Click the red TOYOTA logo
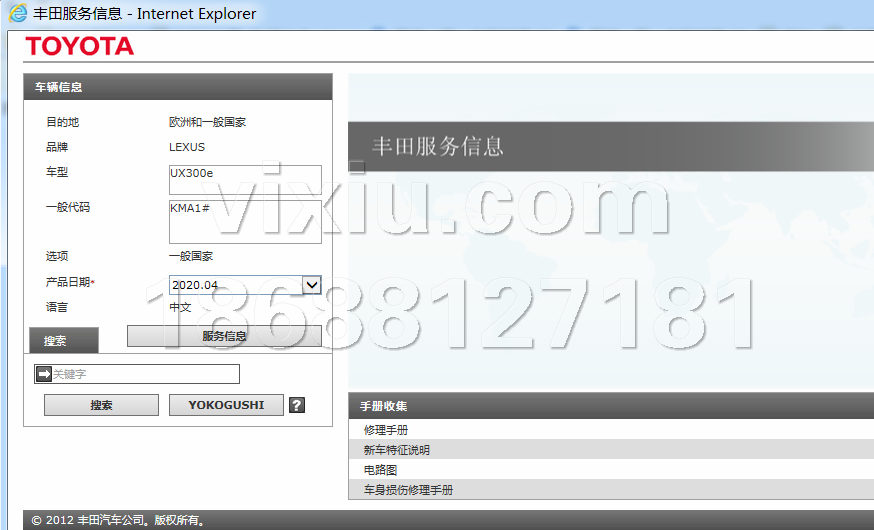This screenshot has height=530, width=874. click(79, 46)
